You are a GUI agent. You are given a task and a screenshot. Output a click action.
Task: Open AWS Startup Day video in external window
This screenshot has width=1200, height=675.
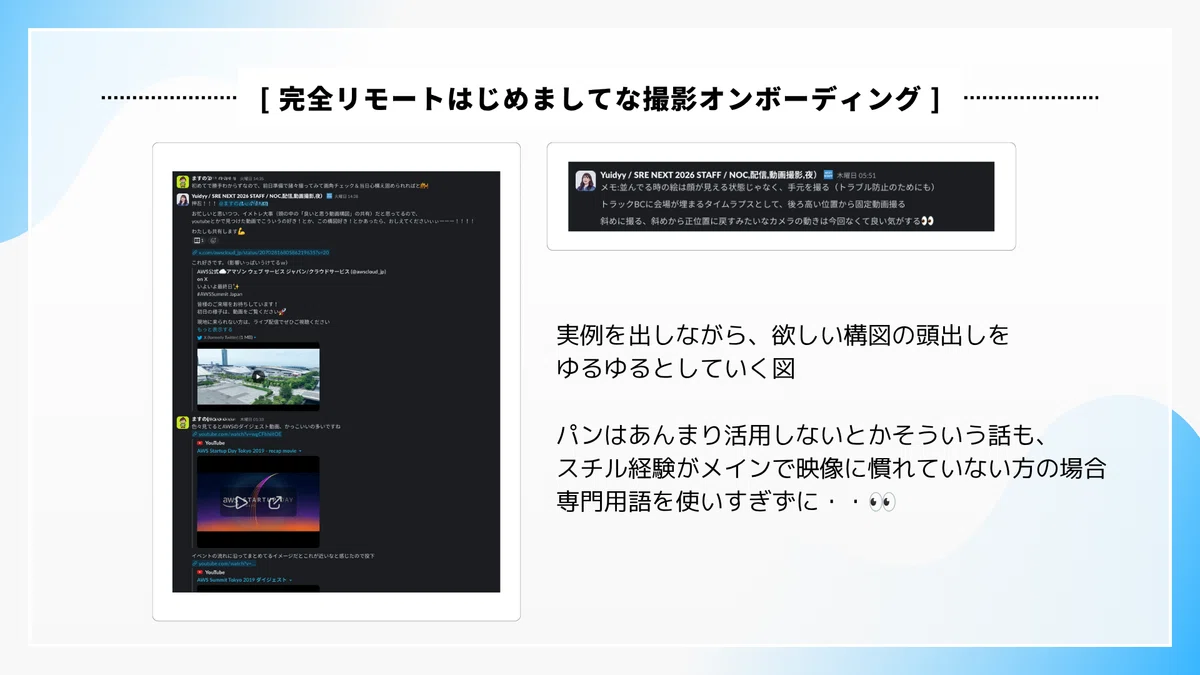point(275,503)
